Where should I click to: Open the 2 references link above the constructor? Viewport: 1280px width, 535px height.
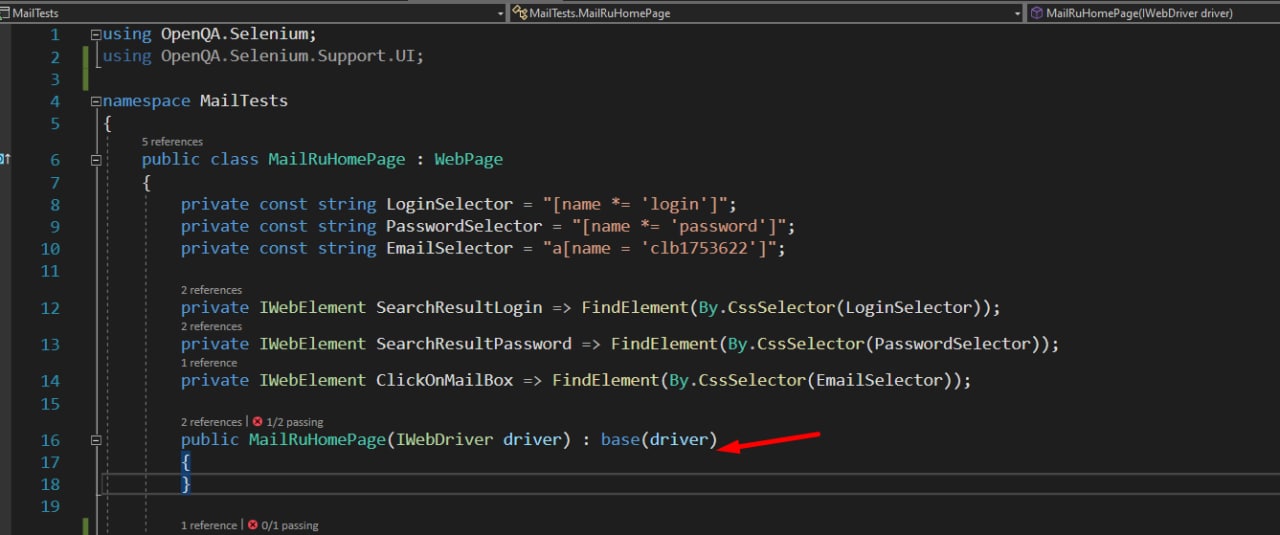click(211, 422)
